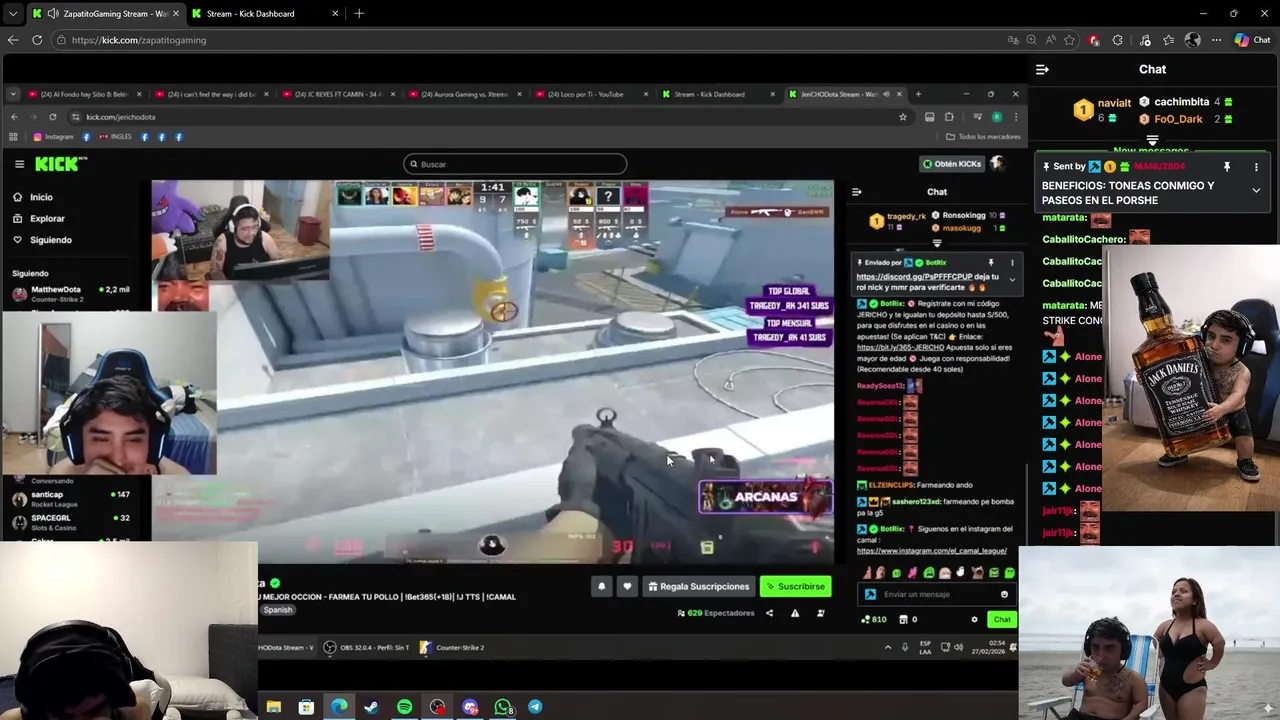Open Spotify from taskbar
Image resolution: width=1280 pixels, height=720 pixels.
404,707
